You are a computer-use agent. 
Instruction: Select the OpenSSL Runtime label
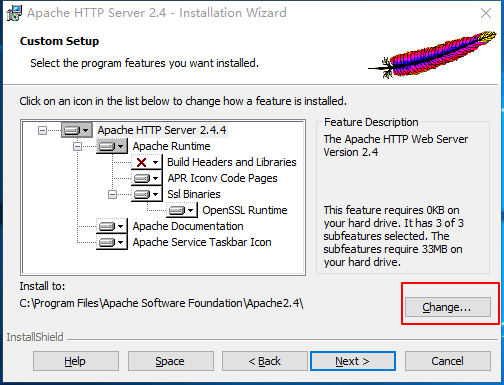(245, 210)
